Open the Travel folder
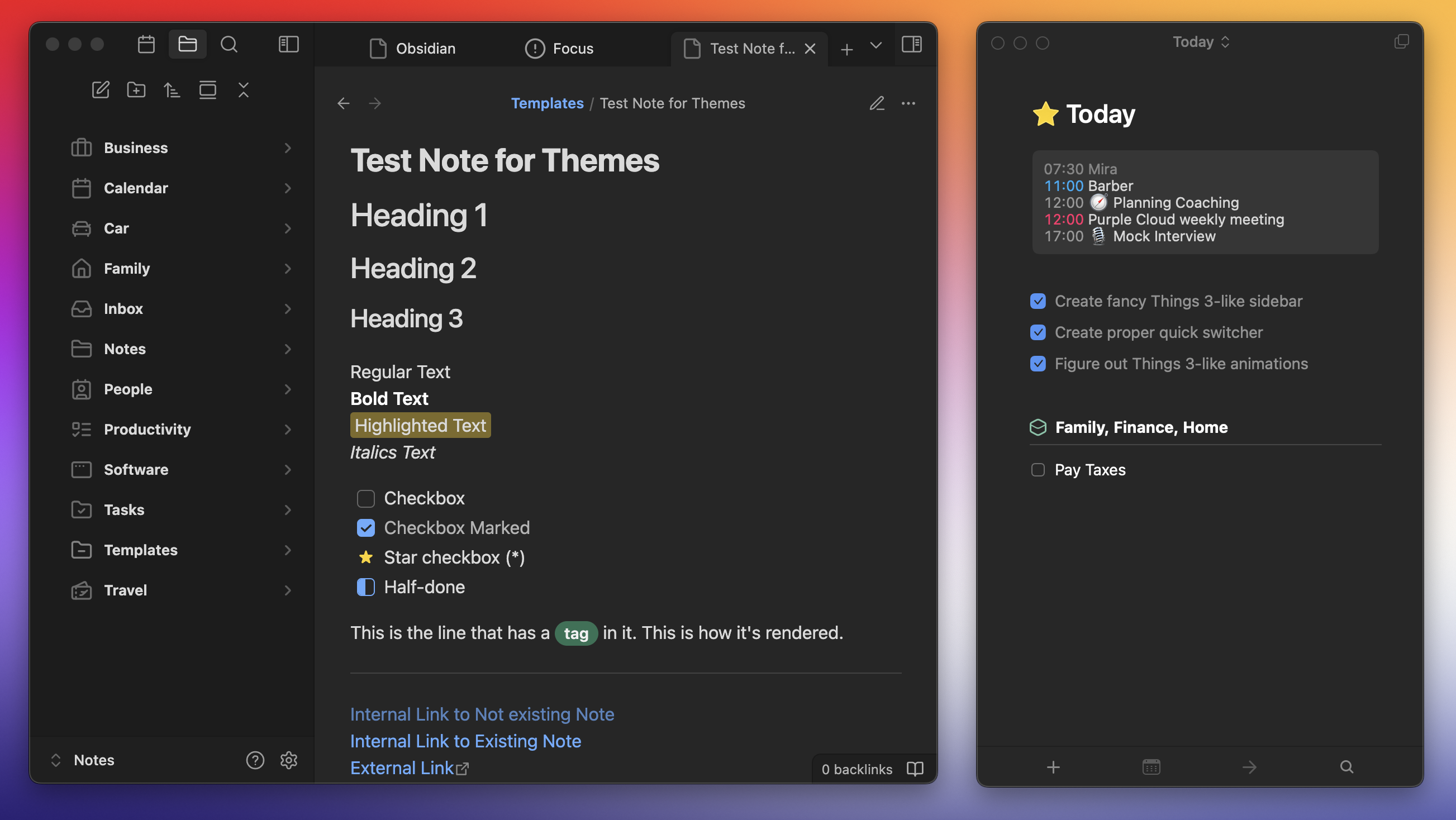The image size is (1456, 820). (x=182, y=590)
